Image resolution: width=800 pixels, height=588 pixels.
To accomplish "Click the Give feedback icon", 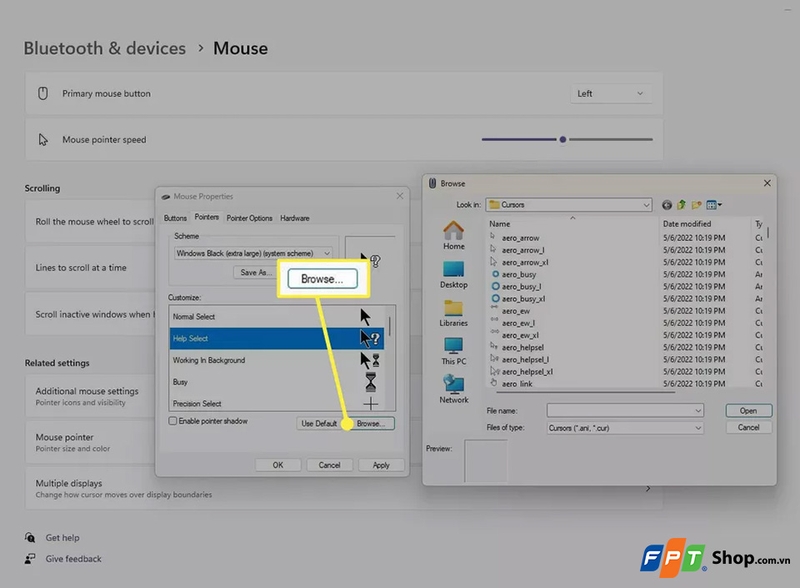I will [30, 559].
